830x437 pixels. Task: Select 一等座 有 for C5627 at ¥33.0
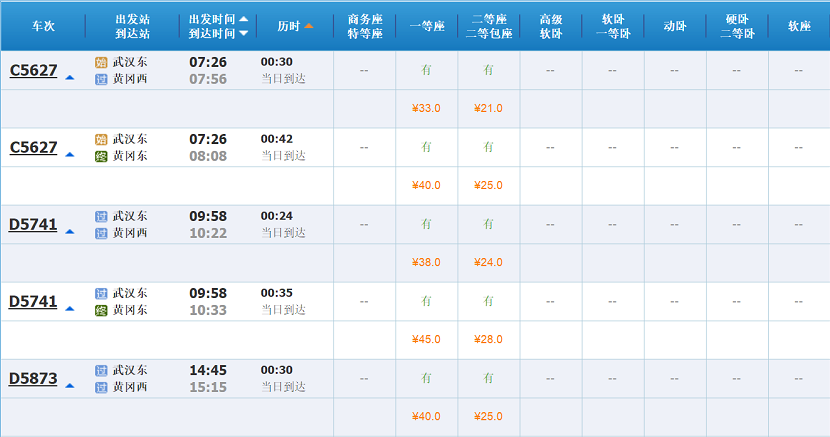(x=426, y=70)
